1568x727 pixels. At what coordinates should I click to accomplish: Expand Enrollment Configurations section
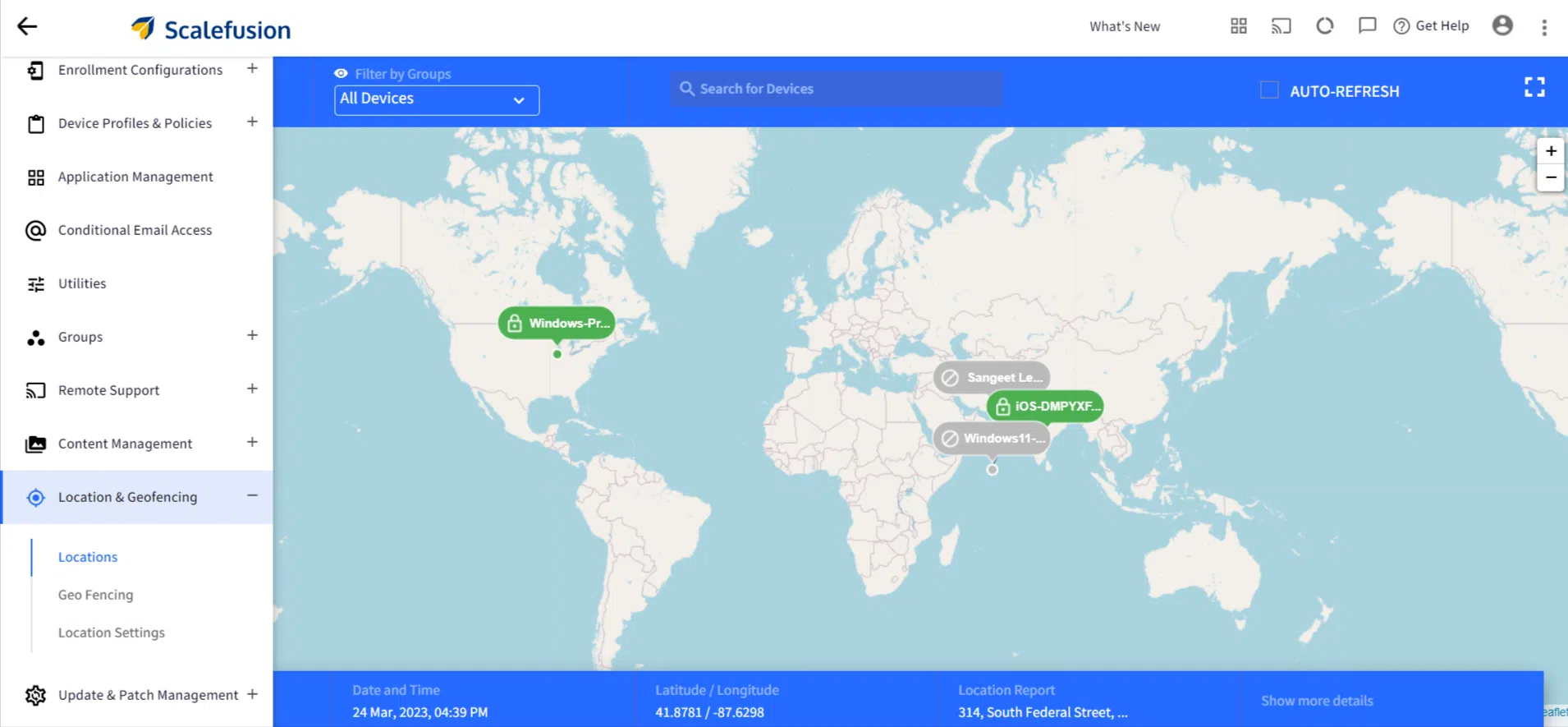click(x=252, y=68)
